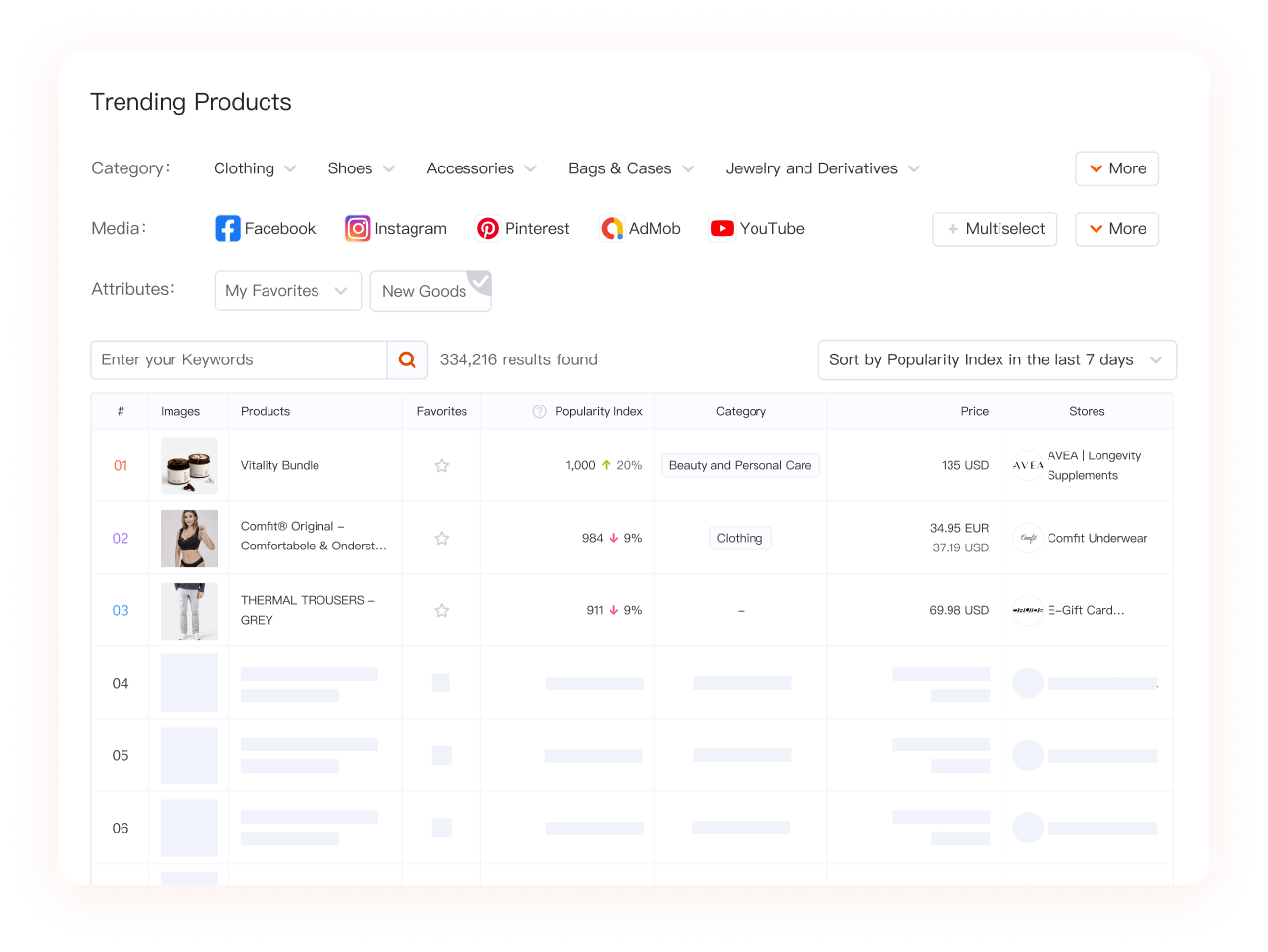Viewport: 1268px width, 952px height.
Task: Click the orange search magnifier button
Action: click(408, 360)
